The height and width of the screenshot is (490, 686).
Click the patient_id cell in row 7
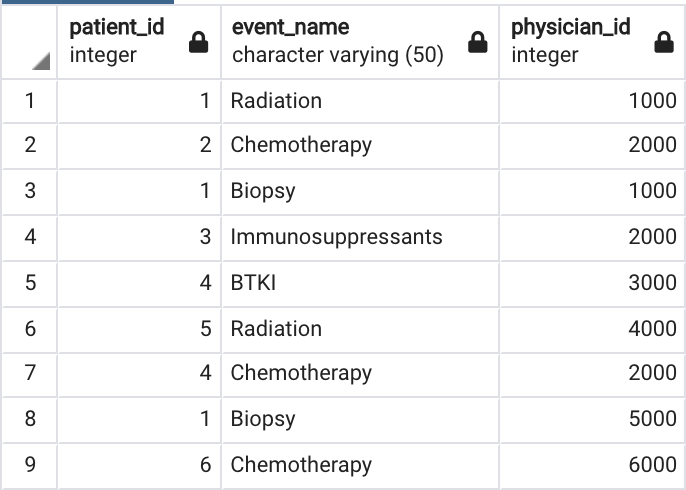pyautogui.click(x=139, y=374)
